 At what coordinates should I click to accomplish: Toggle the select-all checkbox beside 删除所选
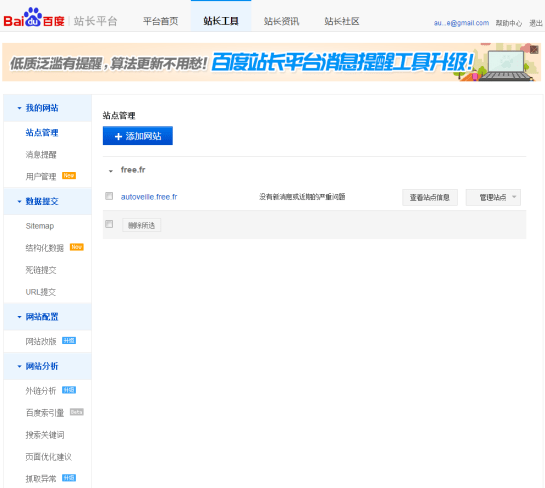coord(109,224)
